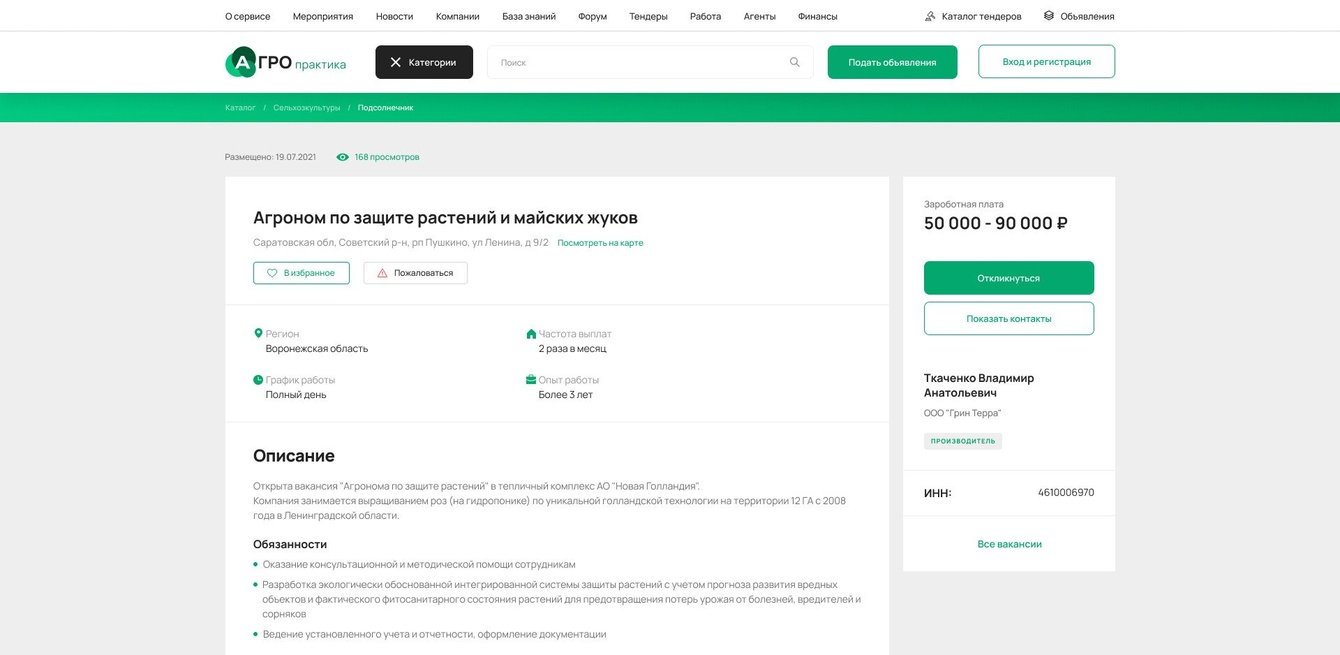Viewport: 1340px width, 655px height.
Task: Click Подать объявления button
Action: (x=892, y=62)
